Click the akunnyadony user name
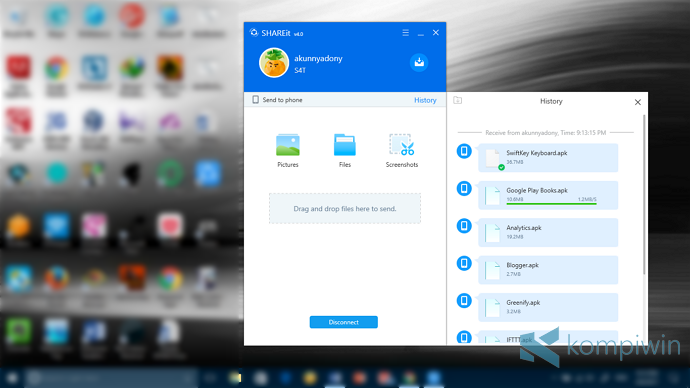 point(318,58)
